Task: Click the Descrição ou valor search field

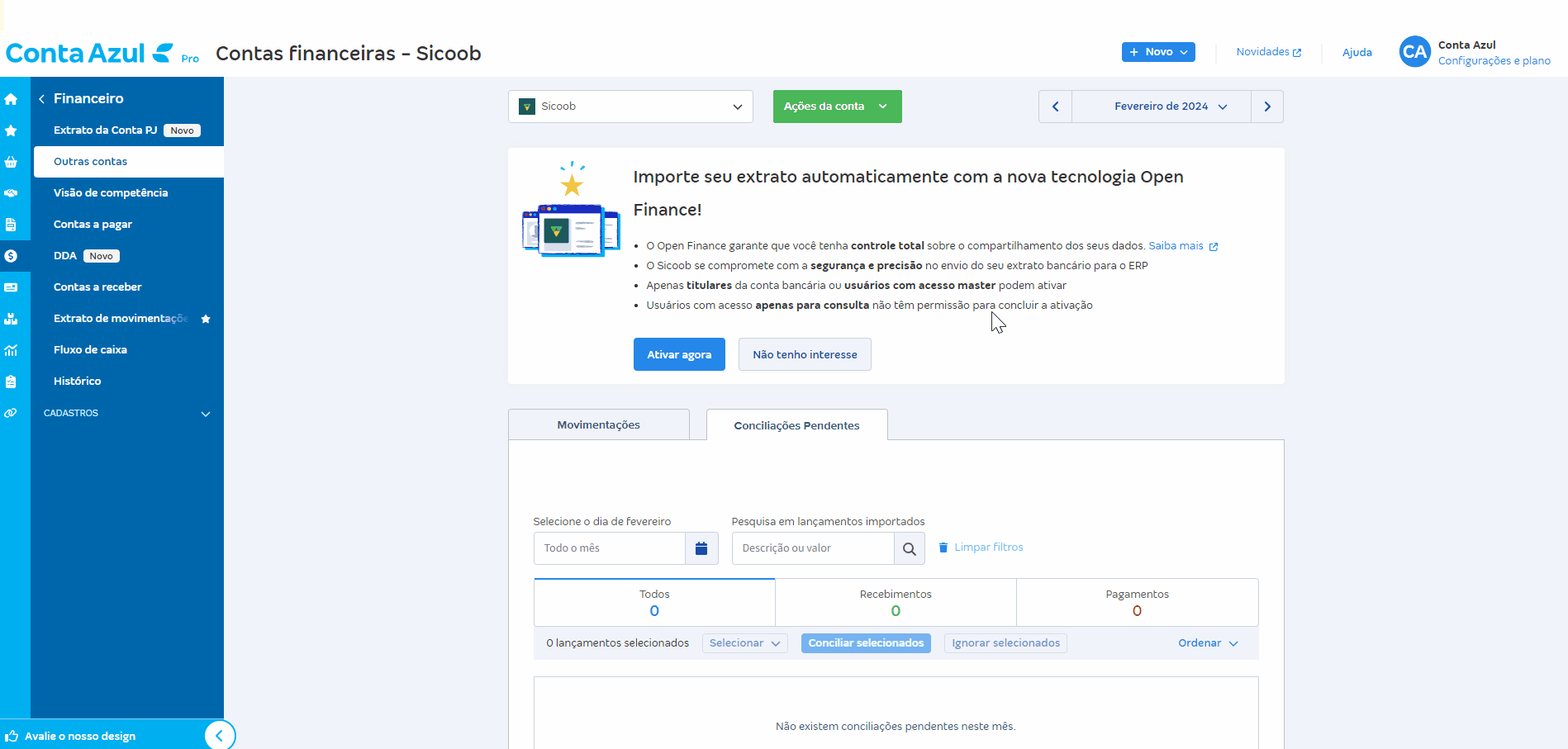Action: (813, 548)
